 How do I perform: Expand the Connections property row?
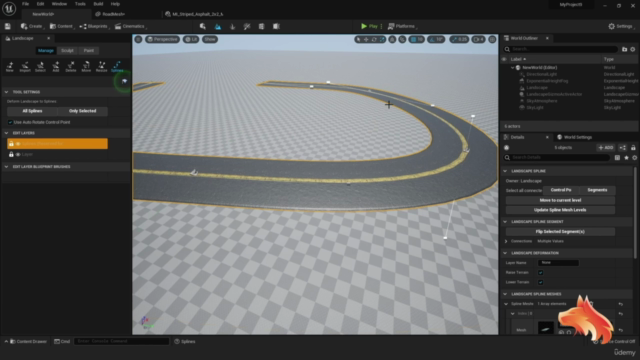point(506,241)
